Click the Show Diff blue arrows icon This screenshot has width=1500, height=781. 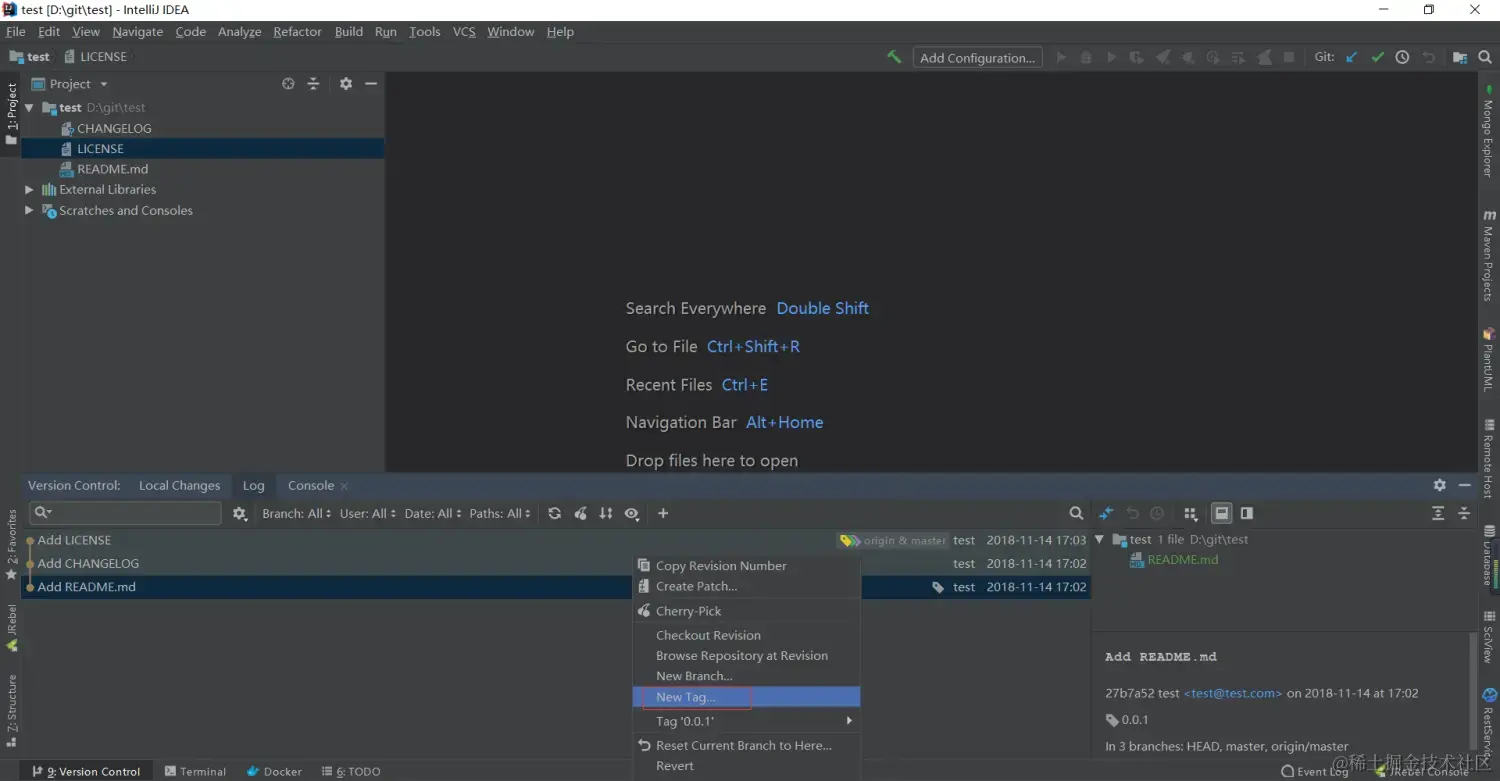pyautogui.click(x=1106, y=513)
